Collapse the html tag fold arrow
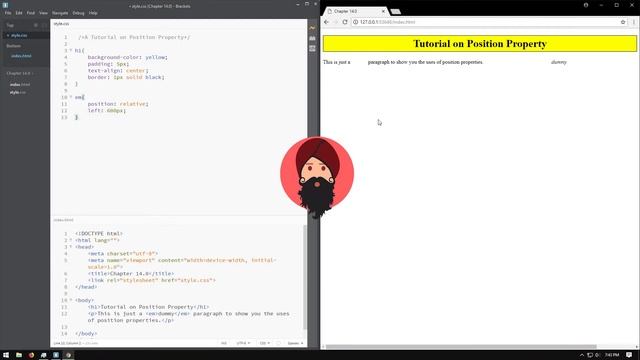The width and height of the screenshot is (640, 360). pyautogui.click(x=71, y=240)
